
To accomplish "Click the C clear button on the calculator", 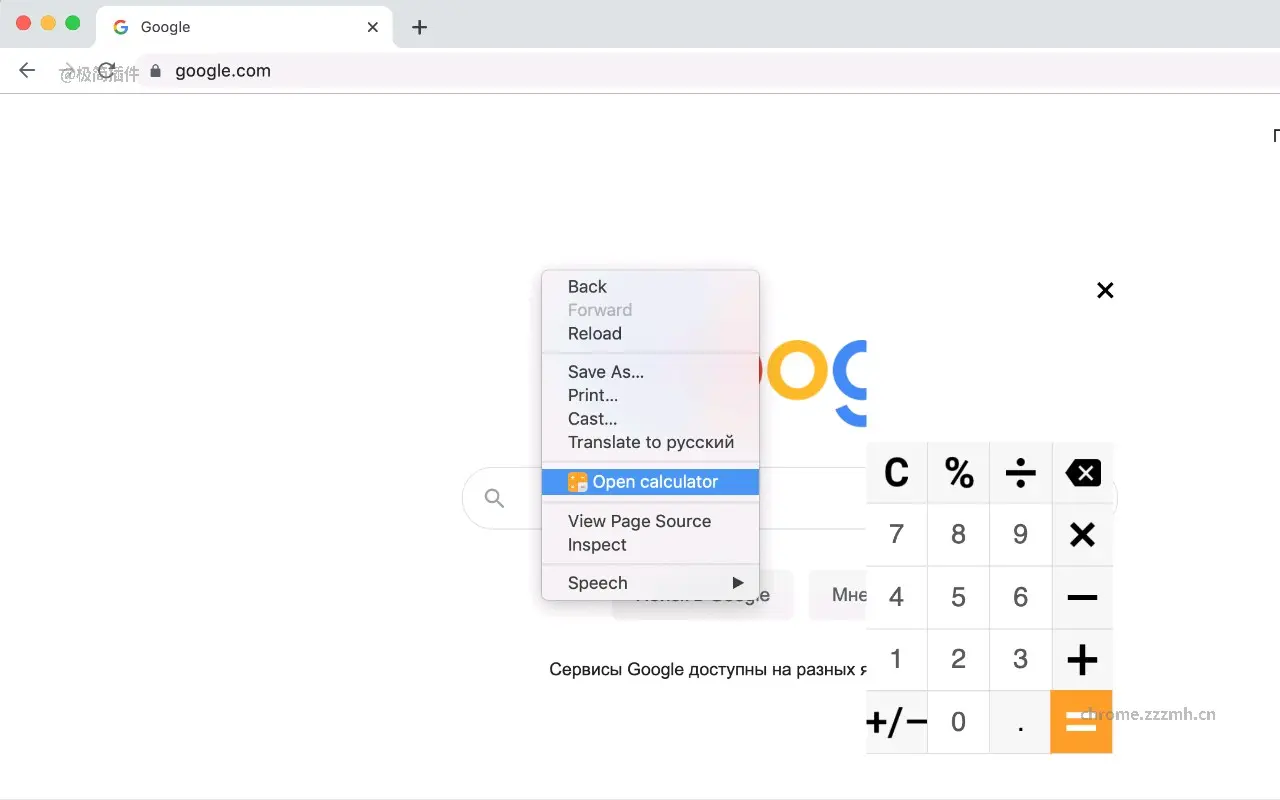I will pos(896,472).
